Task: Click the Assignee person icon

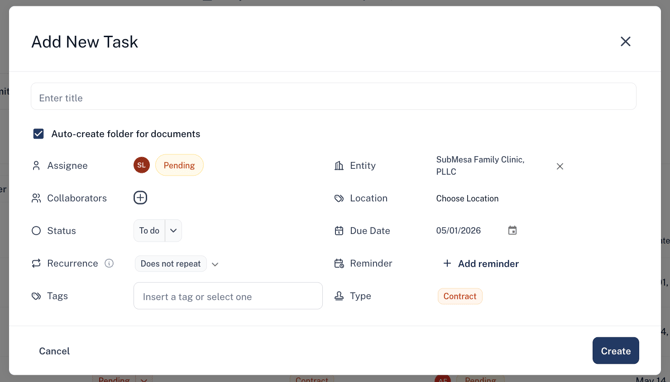Action: tap(36, 165)
